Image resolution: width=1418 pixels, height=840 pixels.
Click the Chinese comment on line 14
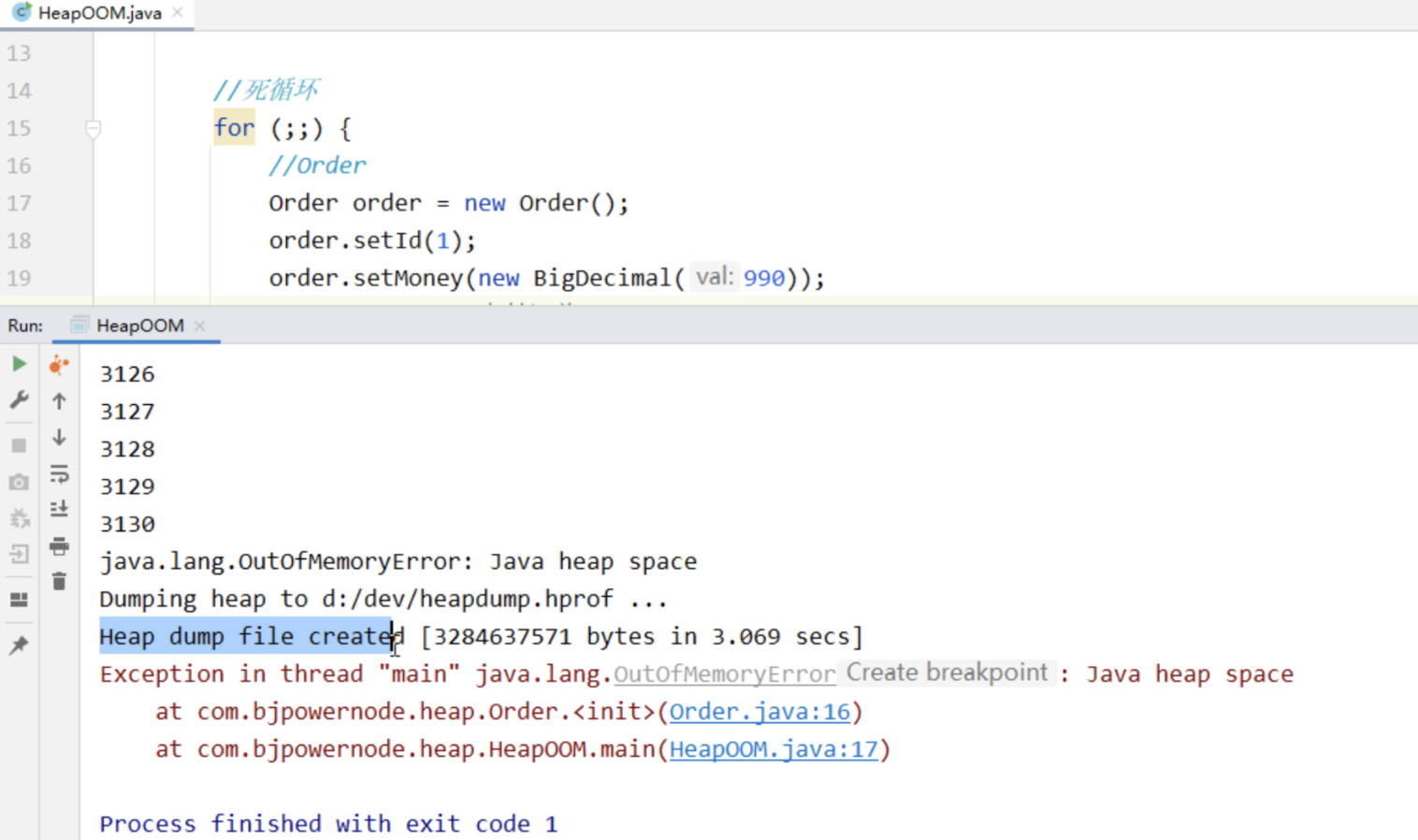coord(267,90)
